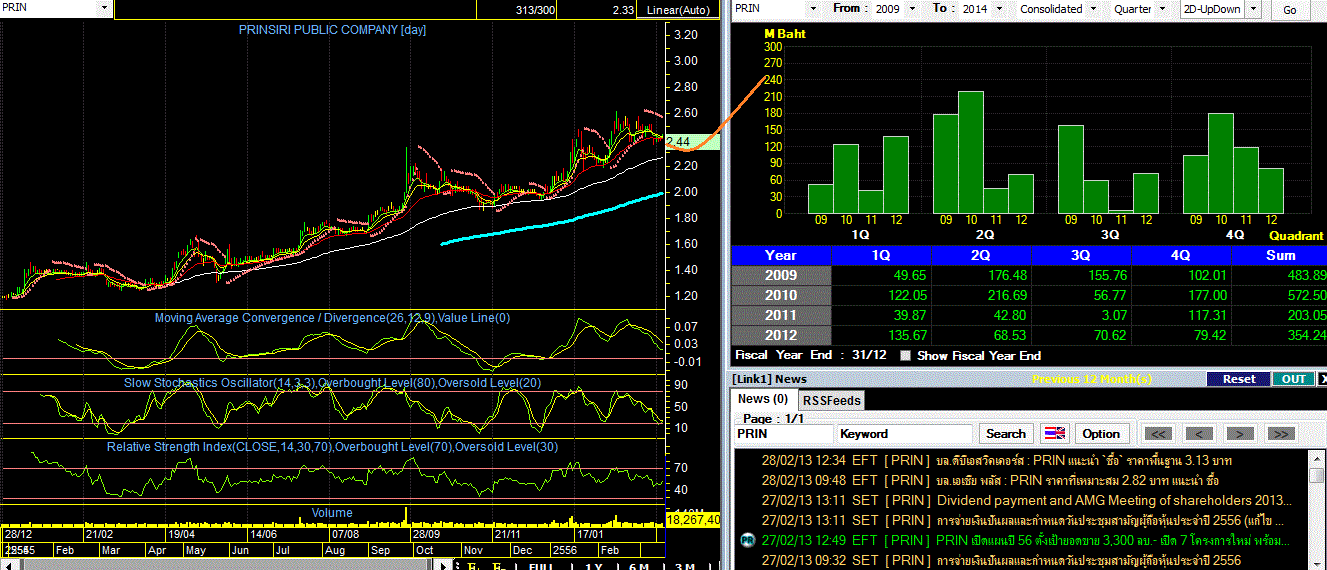Open the Quarter period dropdown
The width and height of the screenshot is (1327, 570).
point(1162,9)
